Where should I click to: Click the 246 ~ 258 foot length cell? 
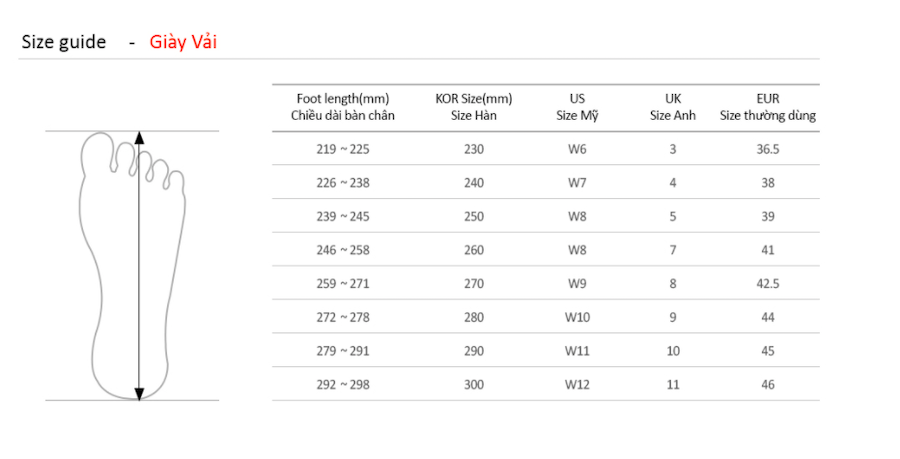click(x=343, y=250)
